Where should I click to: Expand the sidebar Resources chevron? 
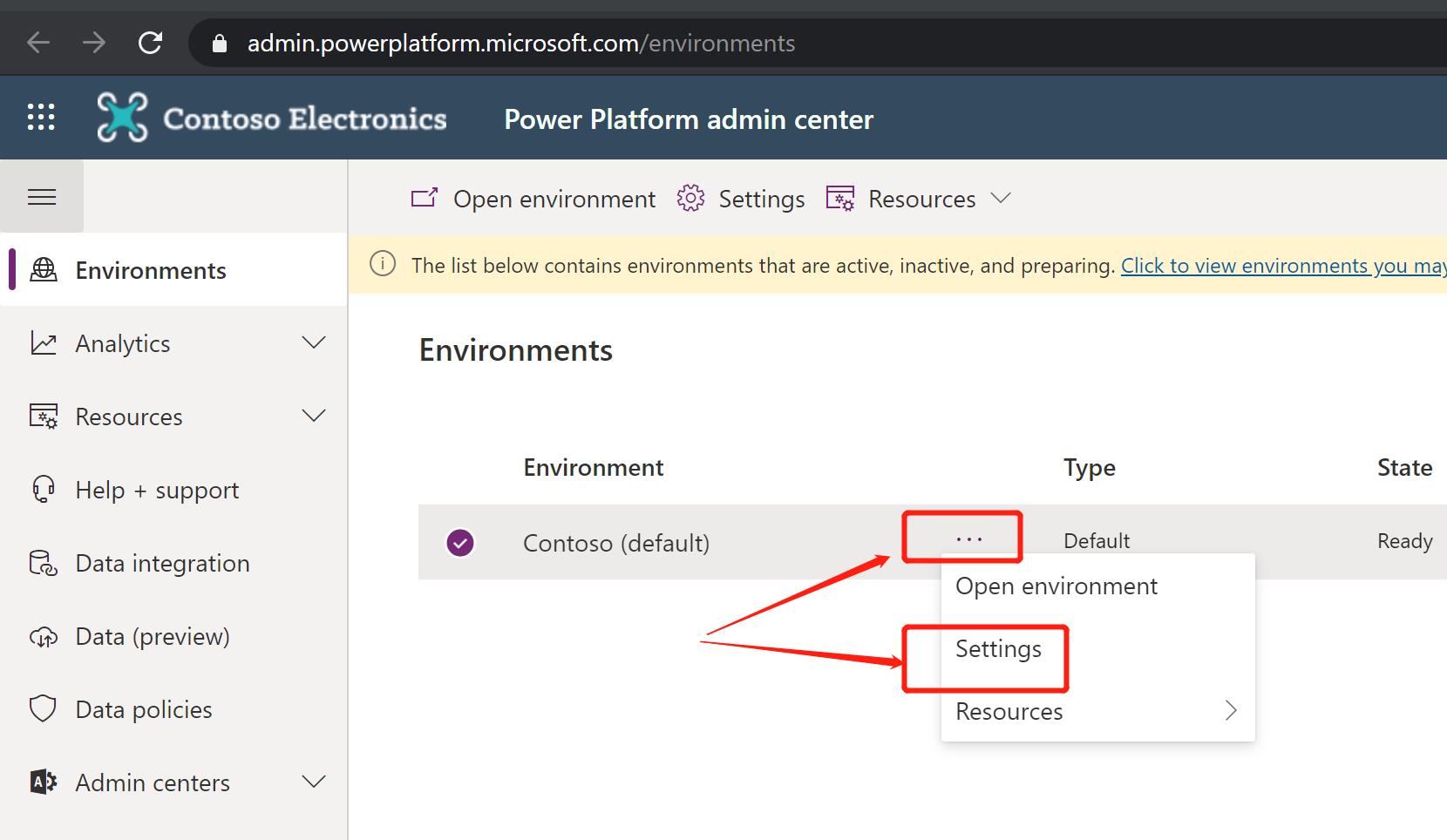(314, 416)
